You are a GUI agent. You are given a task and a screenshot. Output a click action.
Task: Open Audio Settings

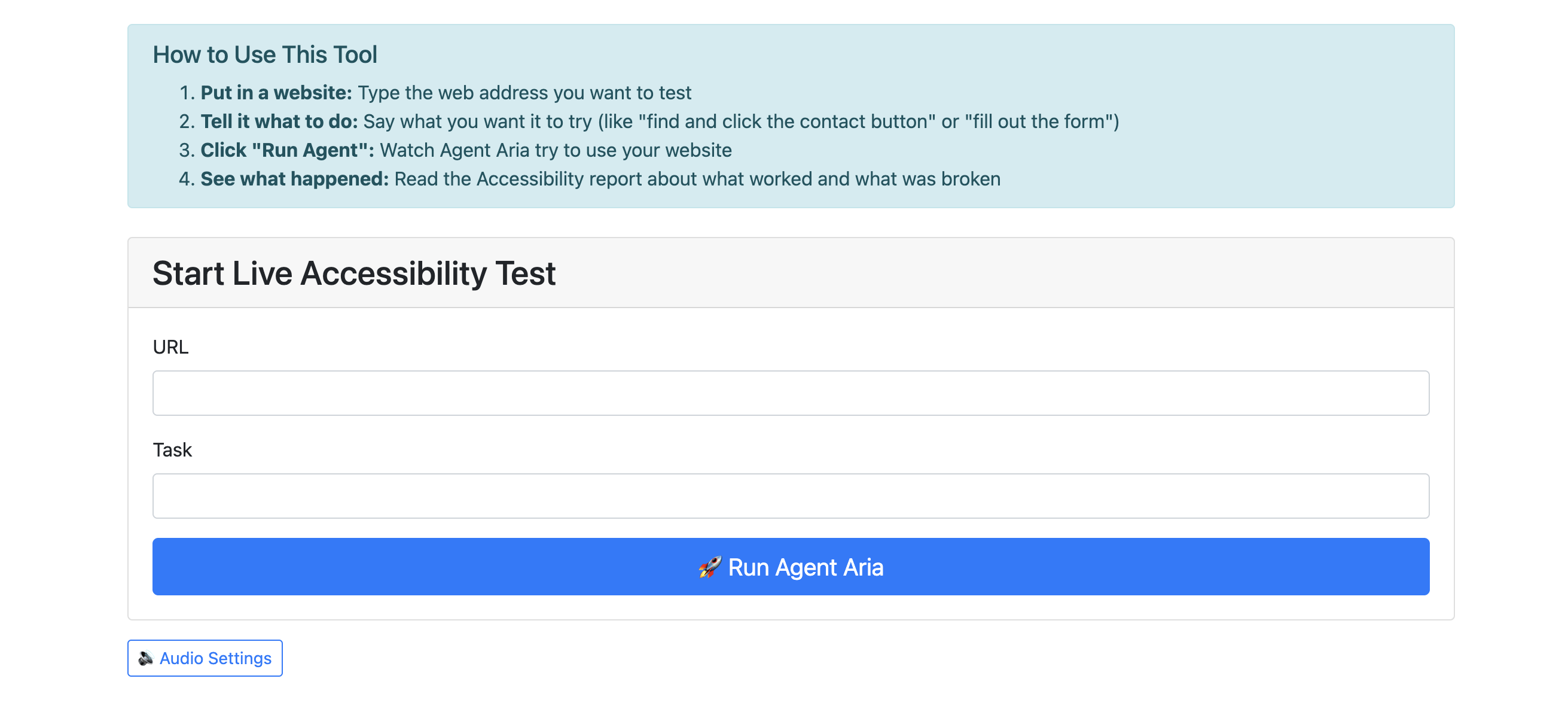click(205, 658)
